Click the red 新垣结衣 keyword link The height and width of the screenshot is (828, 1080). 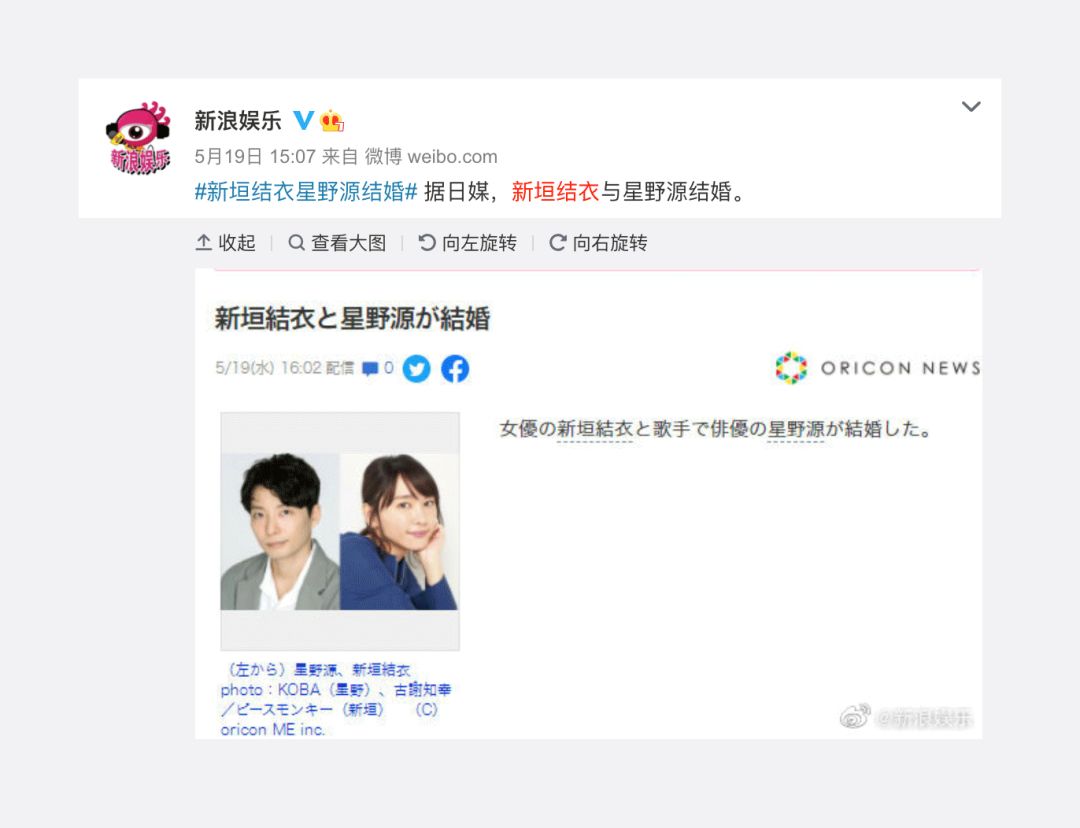coord(555,192)
